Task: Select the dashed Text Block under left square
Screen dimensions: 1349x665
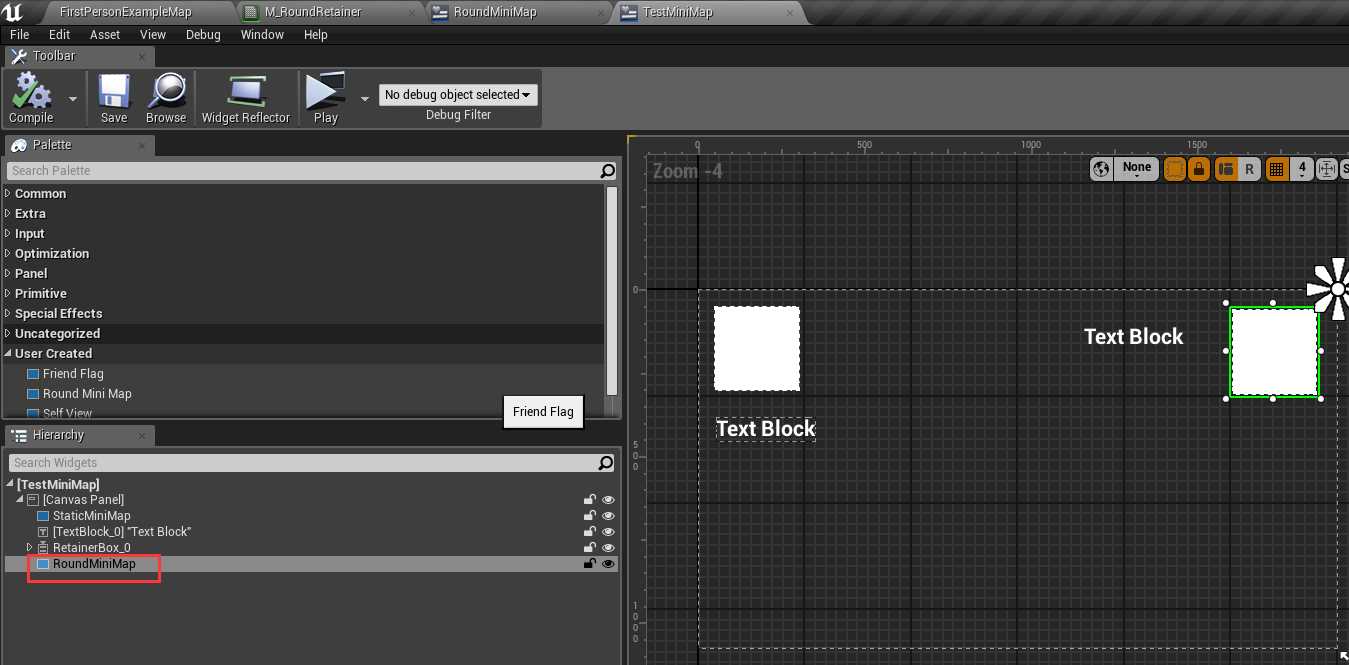Action: point(765,429)
